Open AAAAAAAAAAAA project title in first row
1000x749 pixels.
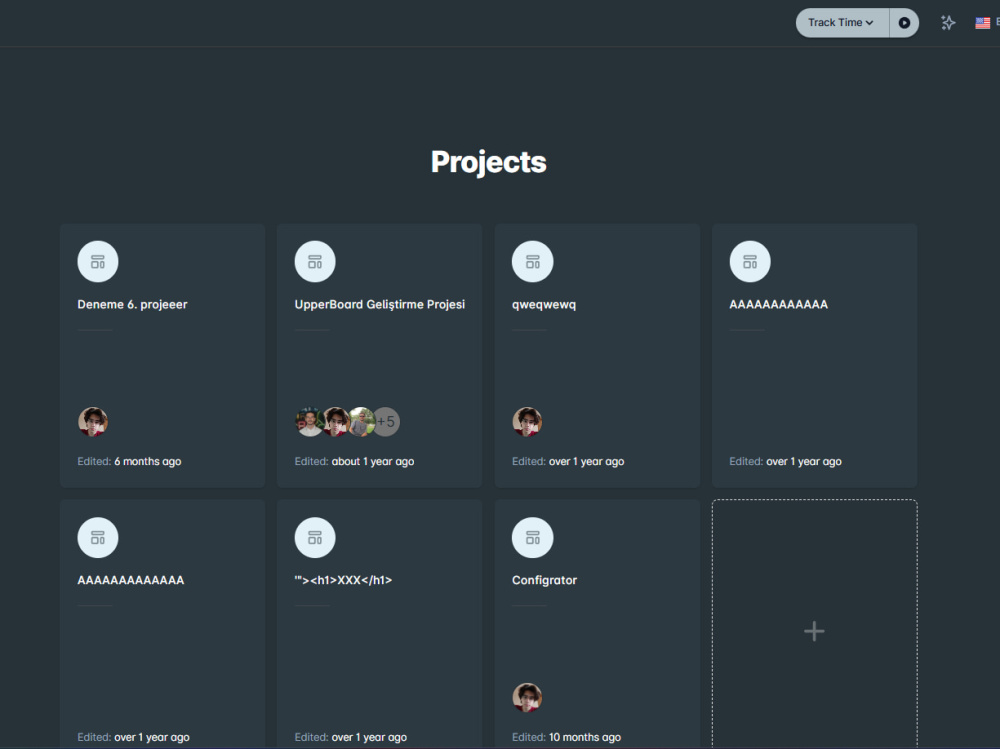pos(778,304)
